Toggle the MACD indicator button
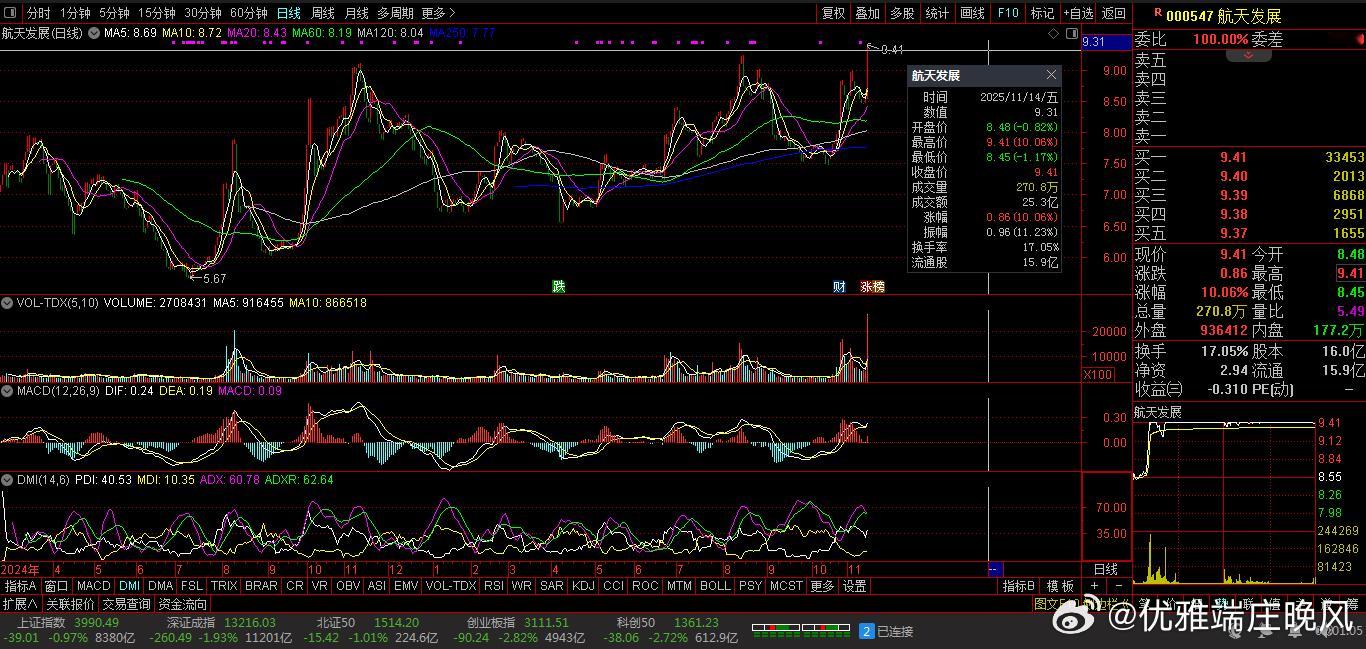Image resolution: width=1366 pixels, height=649 pixels. pyautogui.click(x=93, y=586)
